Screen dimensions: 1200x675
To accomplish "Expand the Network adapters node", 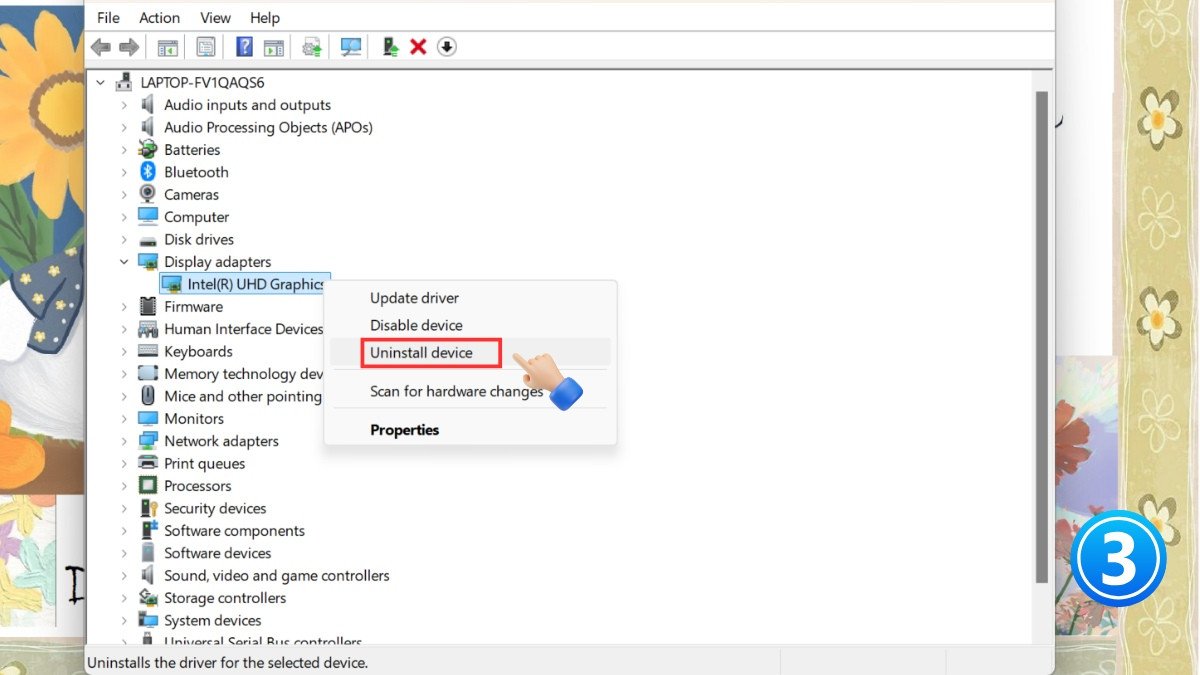I will click(x=124, y=441).
